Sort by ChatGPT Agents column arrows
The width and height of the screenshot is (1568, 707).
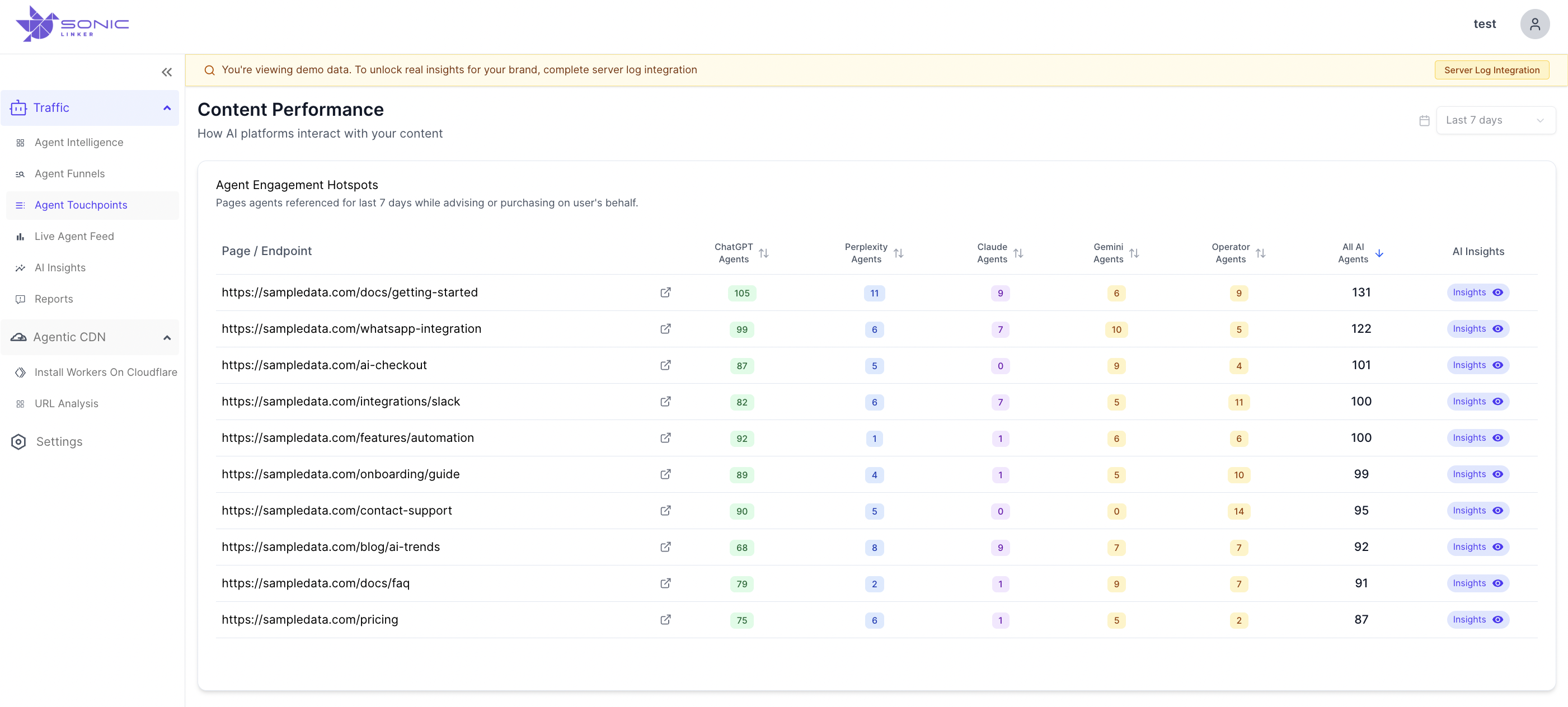point(763,253)
